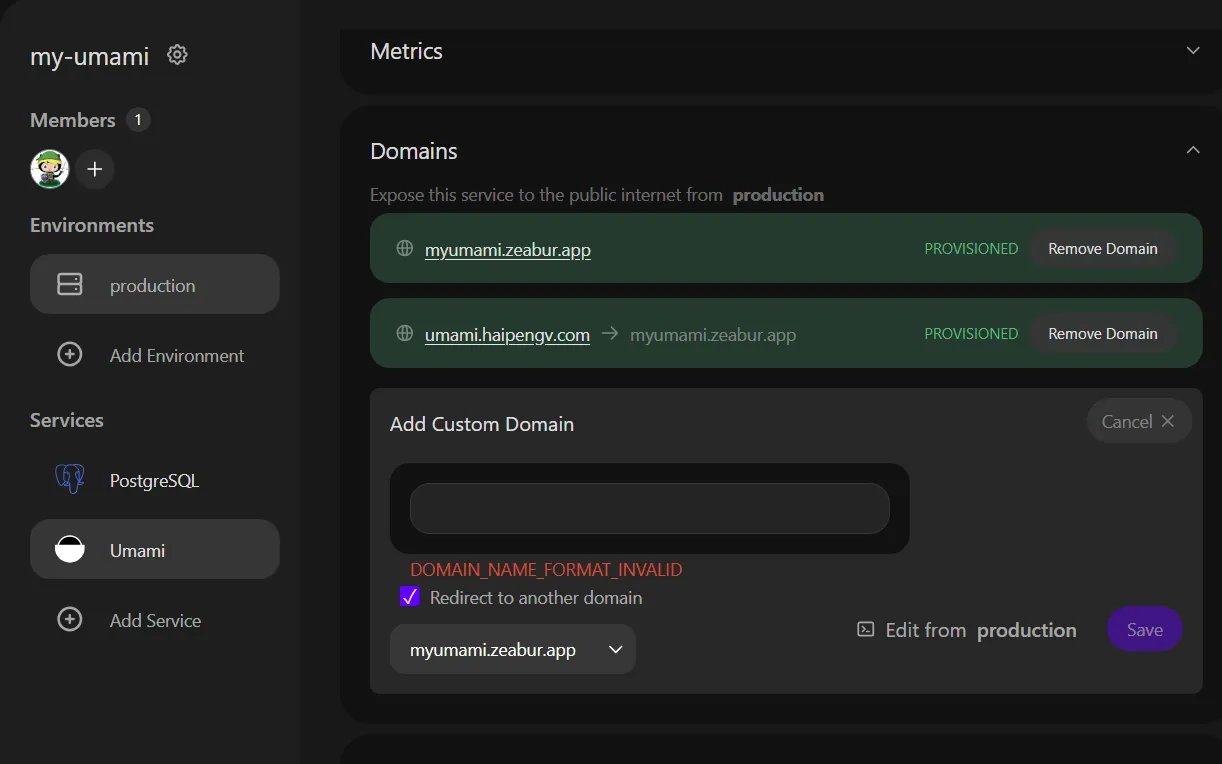This screenshot has width=1222, height=764.
Task: Click the Add Service plus icon
Action: [x=70, y=620]
